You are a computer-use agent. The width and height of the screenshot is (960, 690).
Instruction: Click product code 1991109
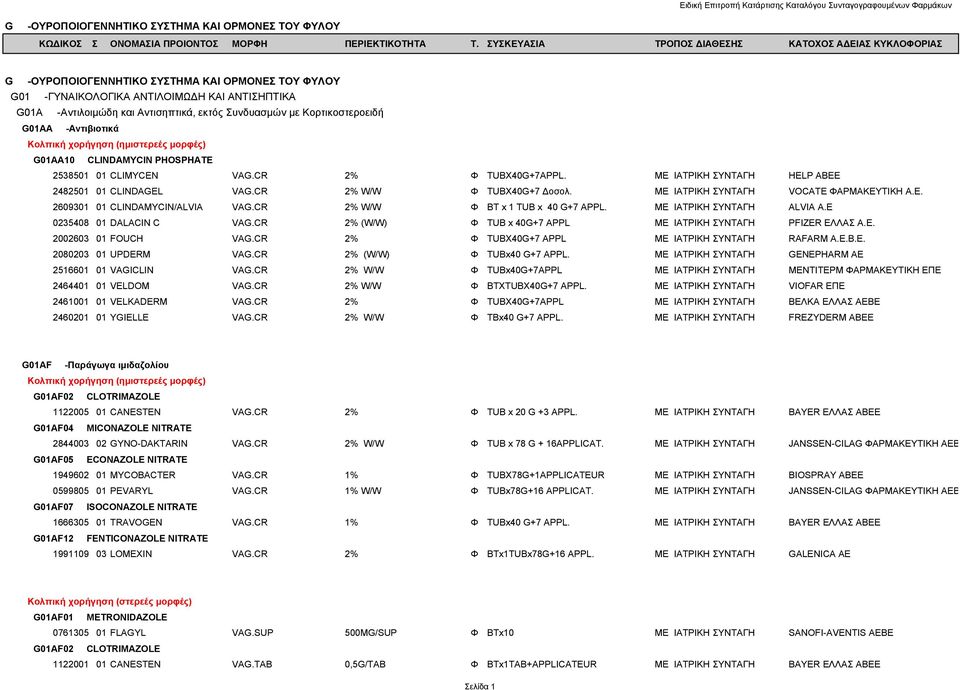(x=70, y=554)
